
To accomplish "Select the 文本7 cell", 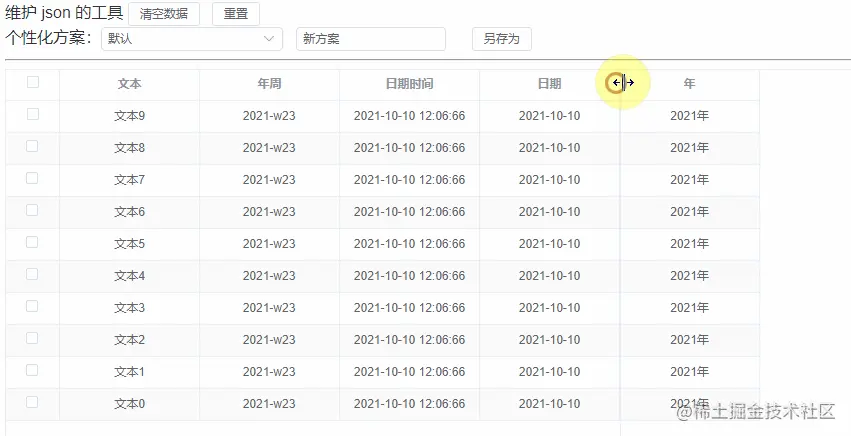I will (129, 180).
